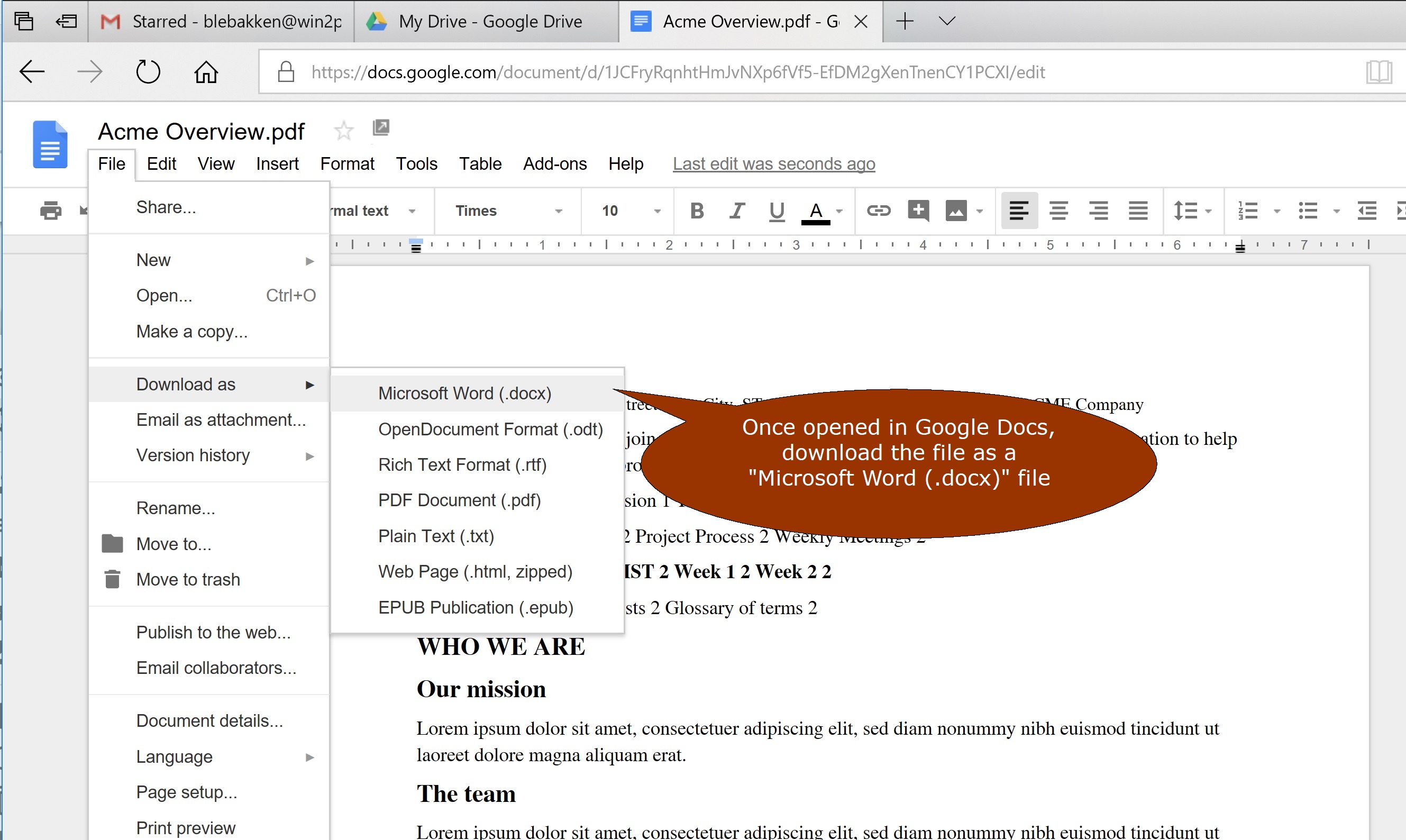The image size is (1406, 840).
Task: Close the Acme Overview.pdf tab
Action: 861,22
